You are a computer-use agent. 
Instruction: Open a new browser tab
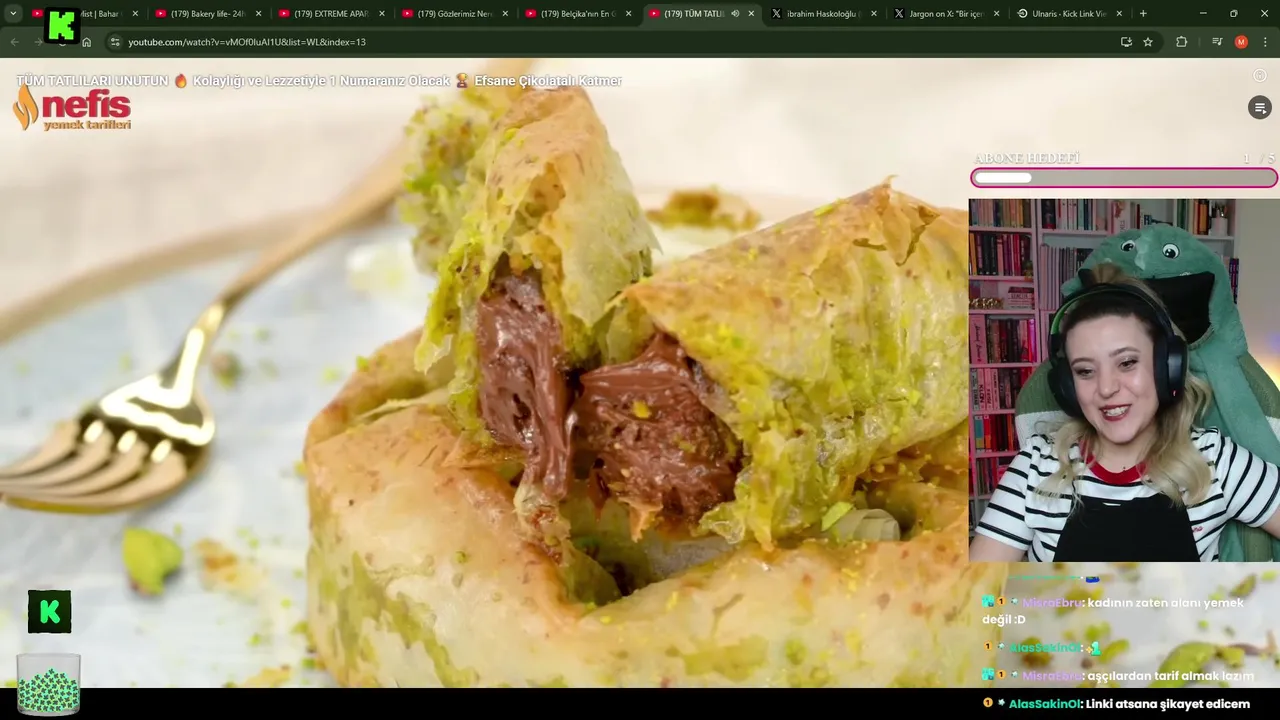[x=1143, y=14]
